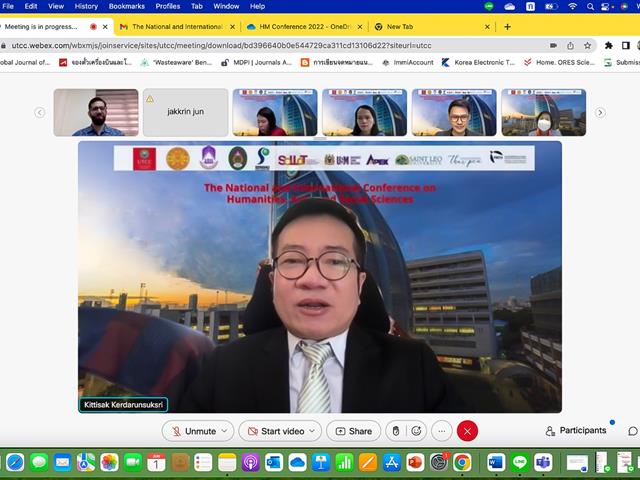Image resolution: width=640 pixels, height=480 pixels.
Task: Raise hand using the hand icon
Action: point(396,431)
